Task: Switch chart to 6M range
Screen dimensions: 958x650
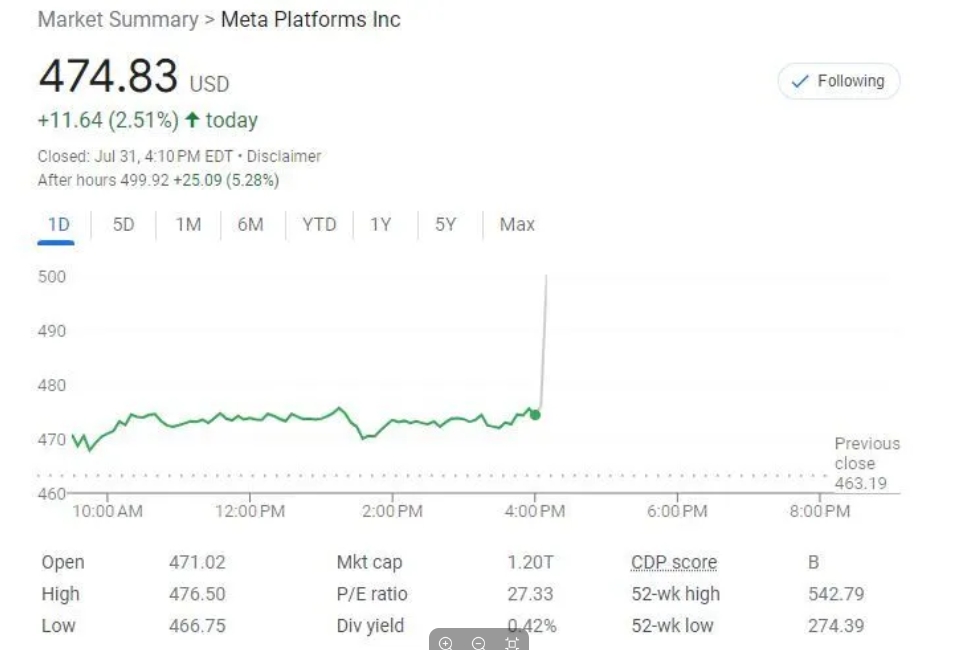Action: [250, 224]
